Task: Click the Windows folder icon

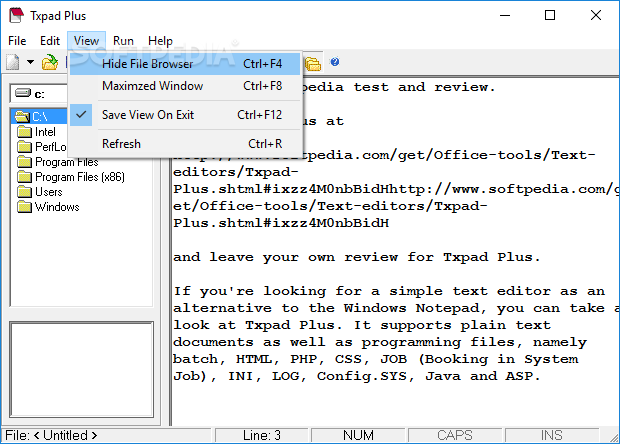Action: [25, 207]
